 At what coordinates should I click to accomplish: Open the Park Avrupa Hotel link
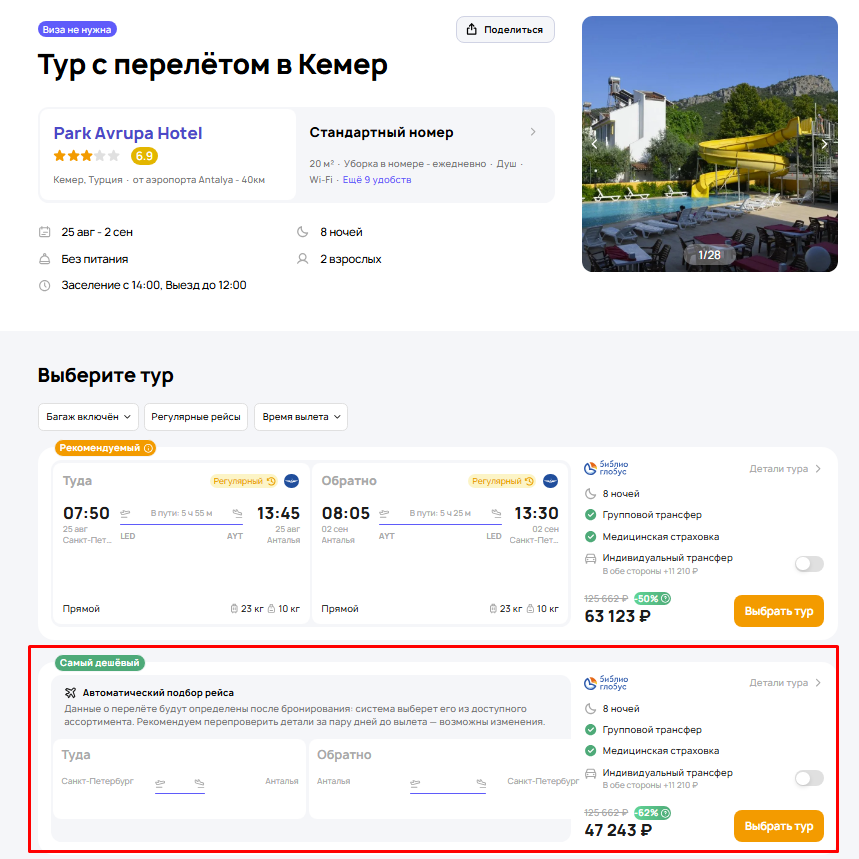(x=128, y=133)
